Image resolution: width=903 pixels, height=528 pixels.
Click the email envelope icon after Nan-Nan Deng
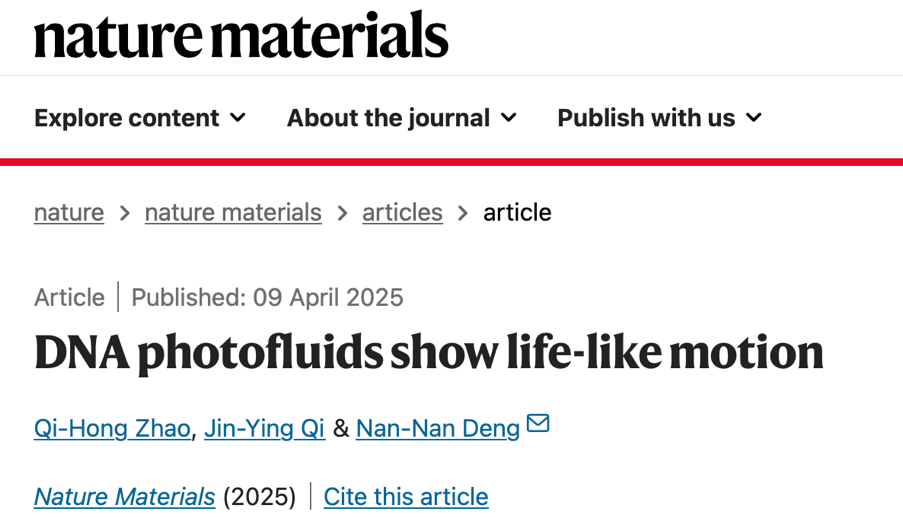538,424
